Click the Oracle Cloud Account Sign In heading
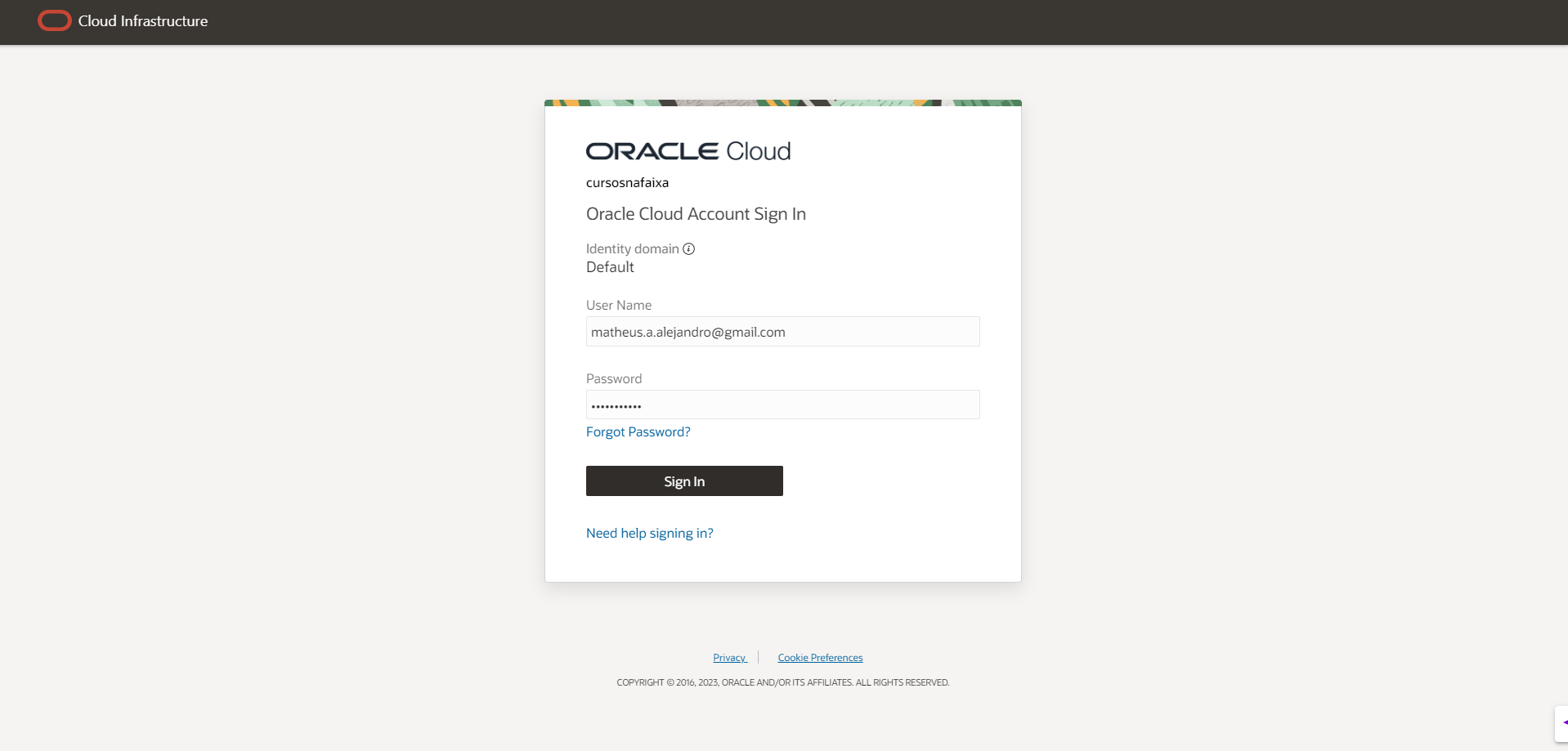 tap(696, 213)
